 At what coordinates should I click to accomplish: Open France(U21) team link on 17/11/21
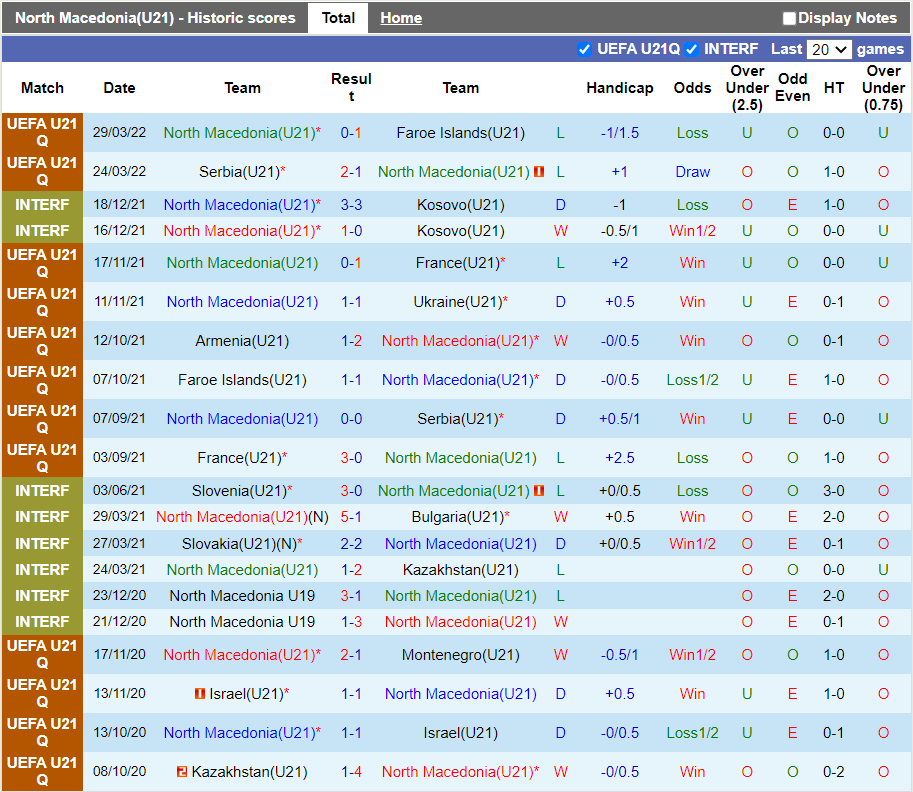(x=458, y=263)
